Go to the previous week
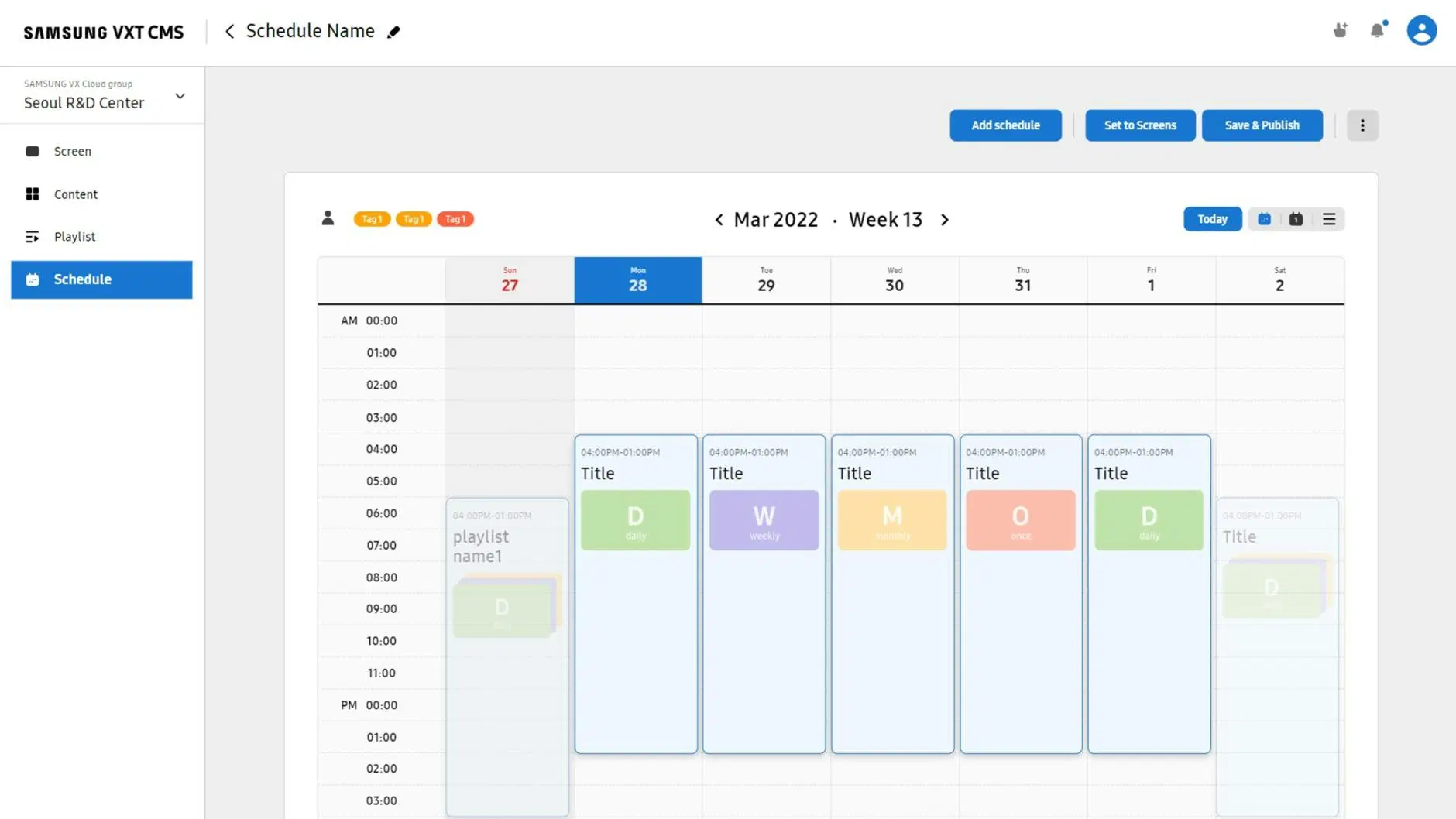 719,220
